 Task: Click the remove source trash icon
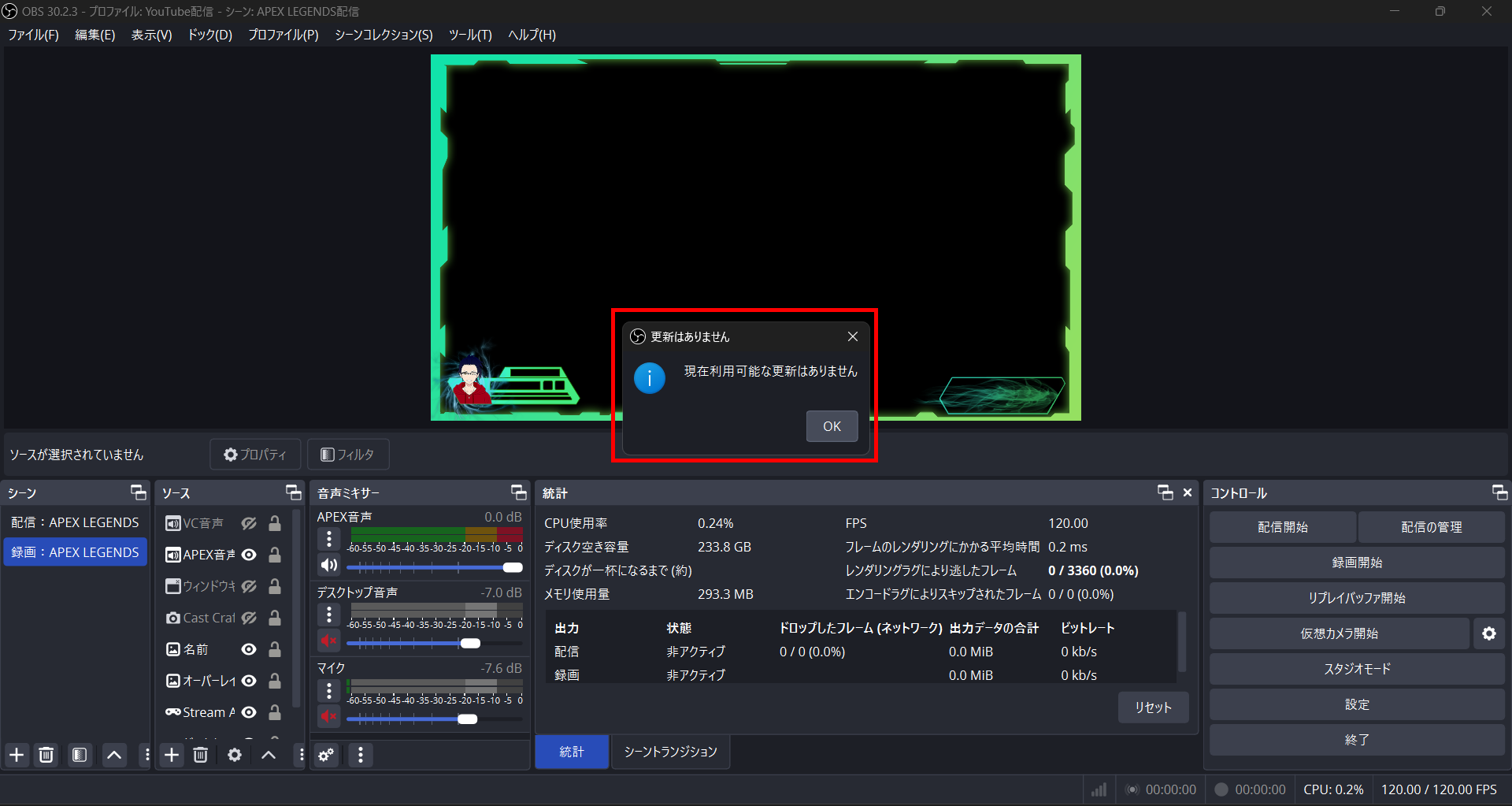tap(201, 755)
